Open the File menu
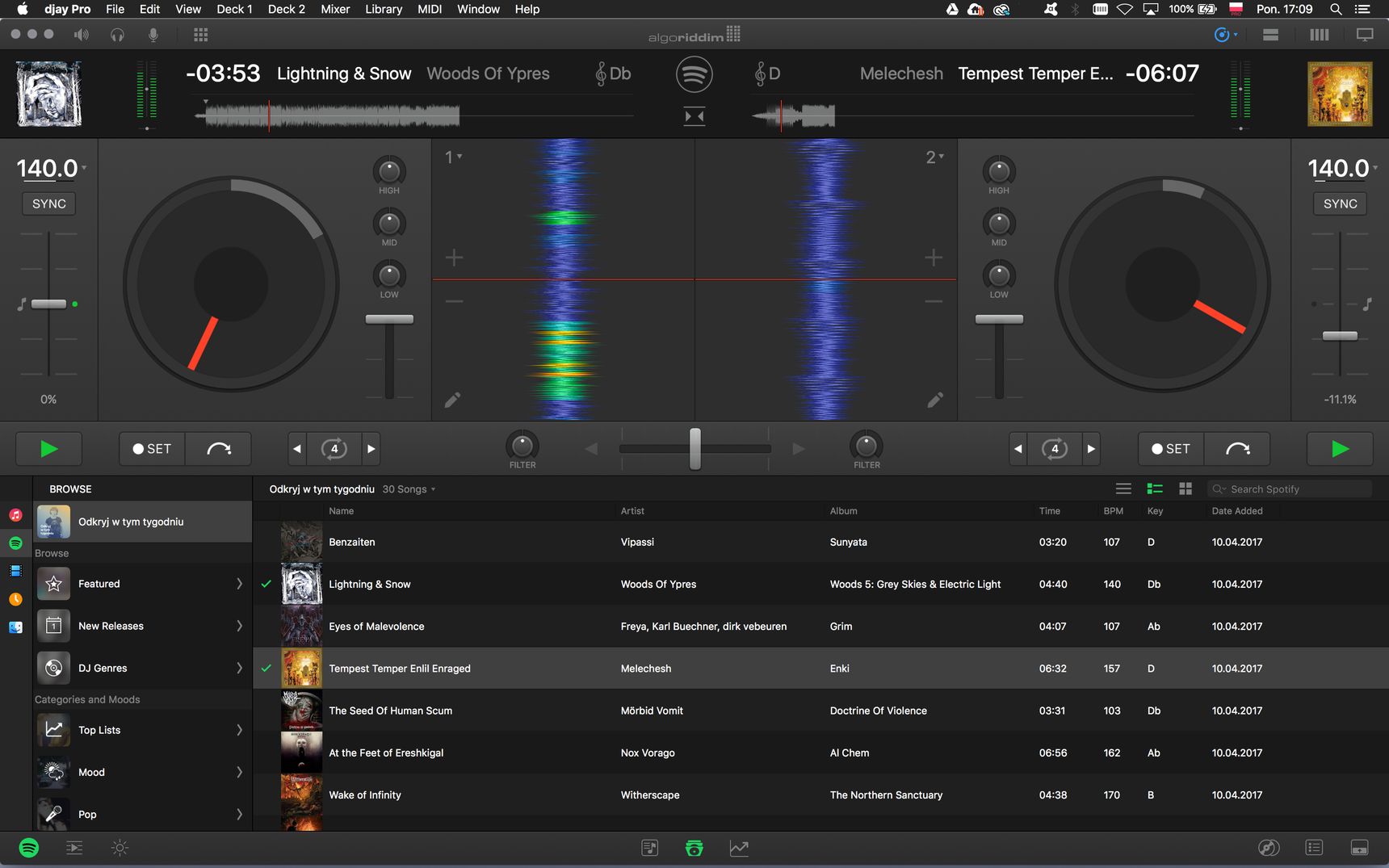This screenshot has height=868, width=1389. [x=115, y=9]
